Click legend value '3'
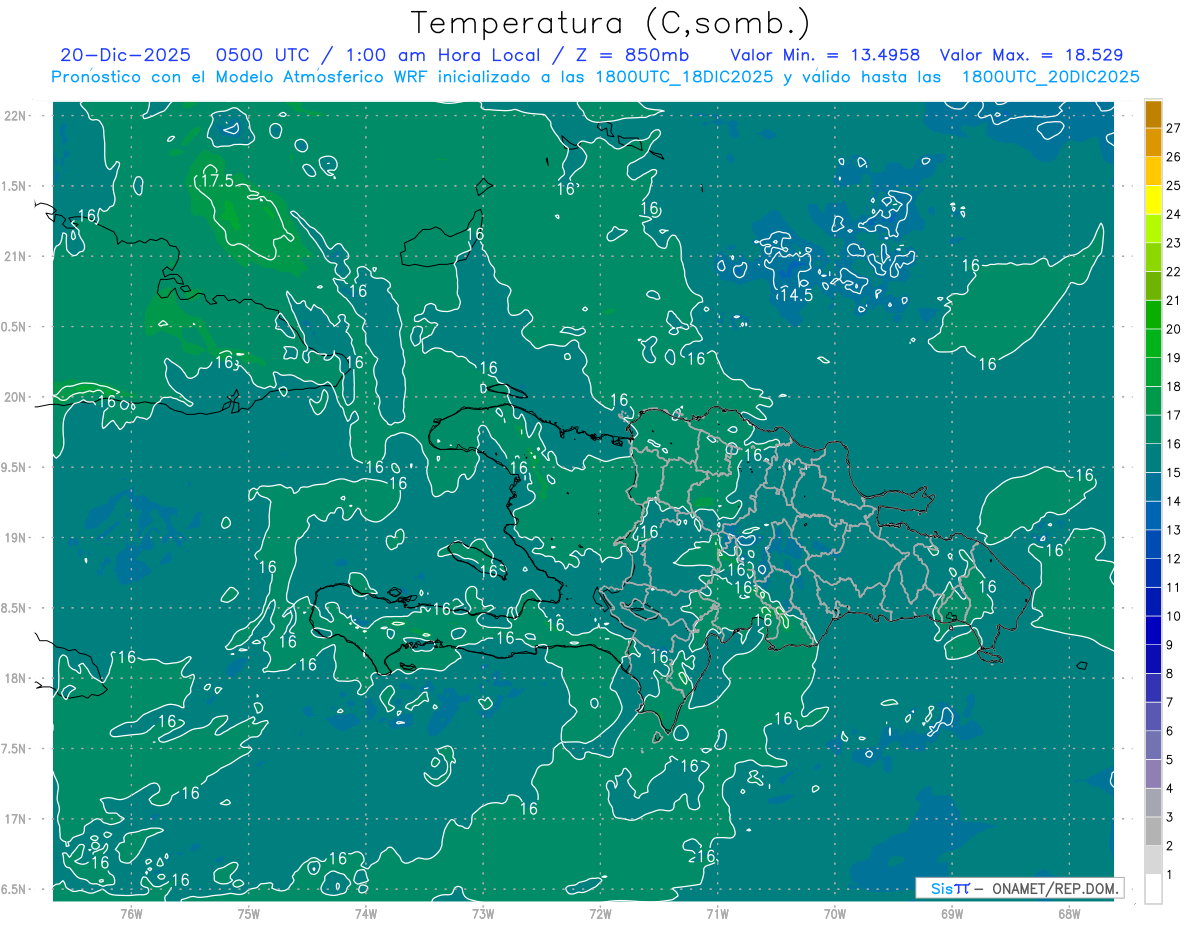 pyautogui.click(x=1169, y=817)
